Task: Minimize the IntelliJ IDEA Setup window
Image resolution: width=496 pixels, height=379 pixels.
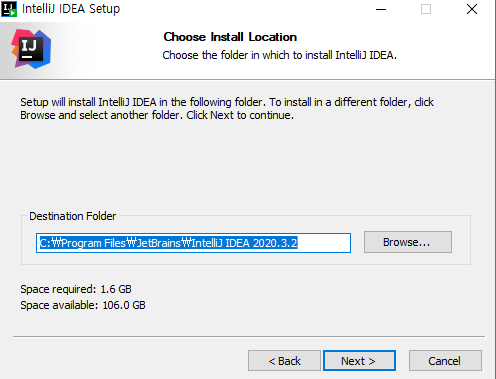Action: (381, 9)
